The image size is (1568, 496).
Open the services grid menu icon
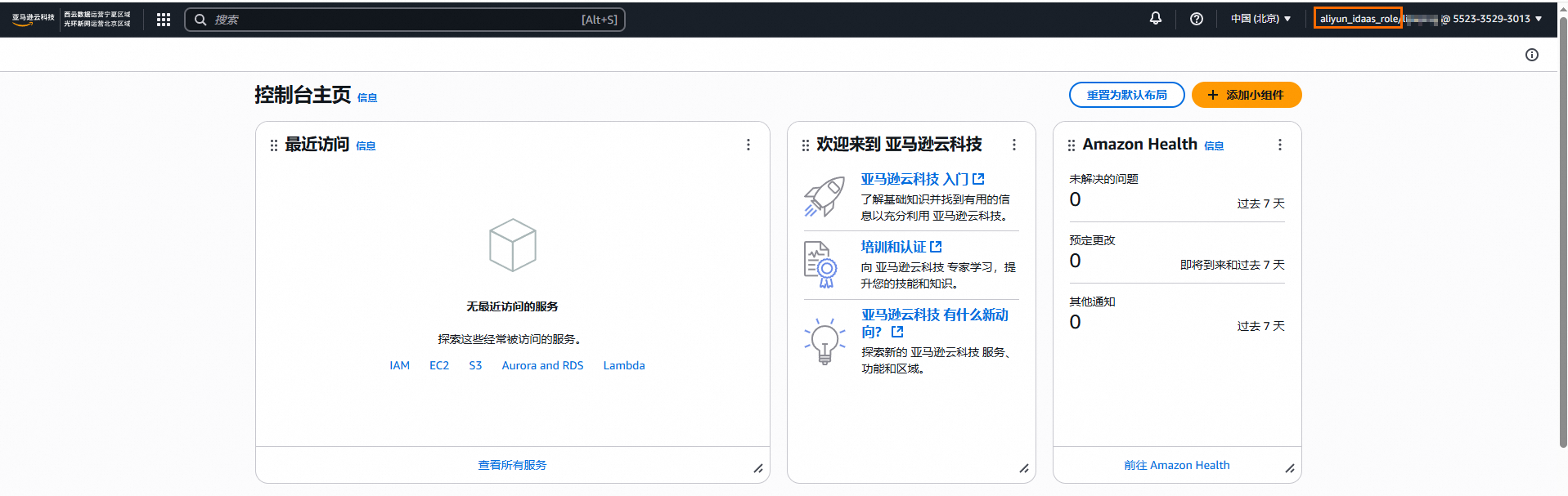tap(164, 20)
